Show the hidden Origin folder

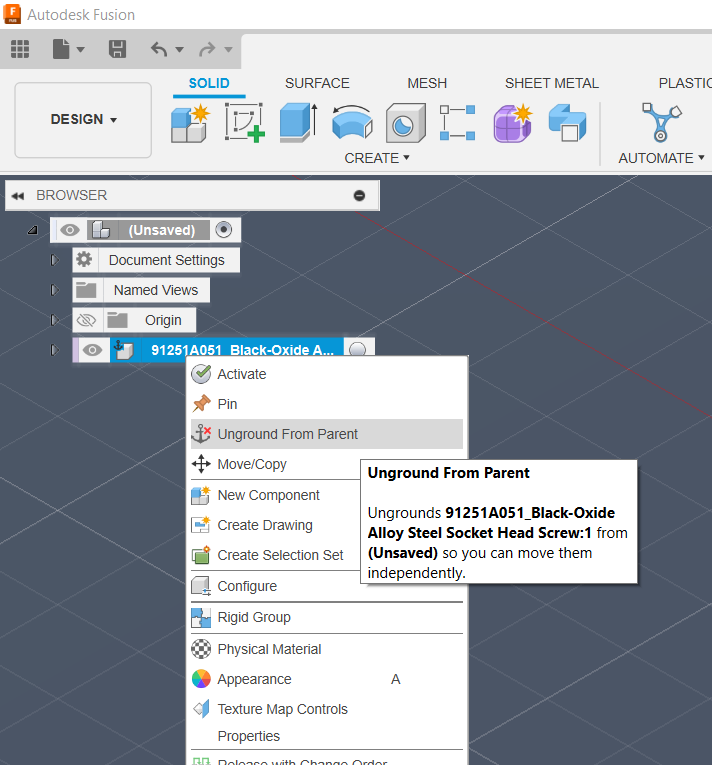86,320
